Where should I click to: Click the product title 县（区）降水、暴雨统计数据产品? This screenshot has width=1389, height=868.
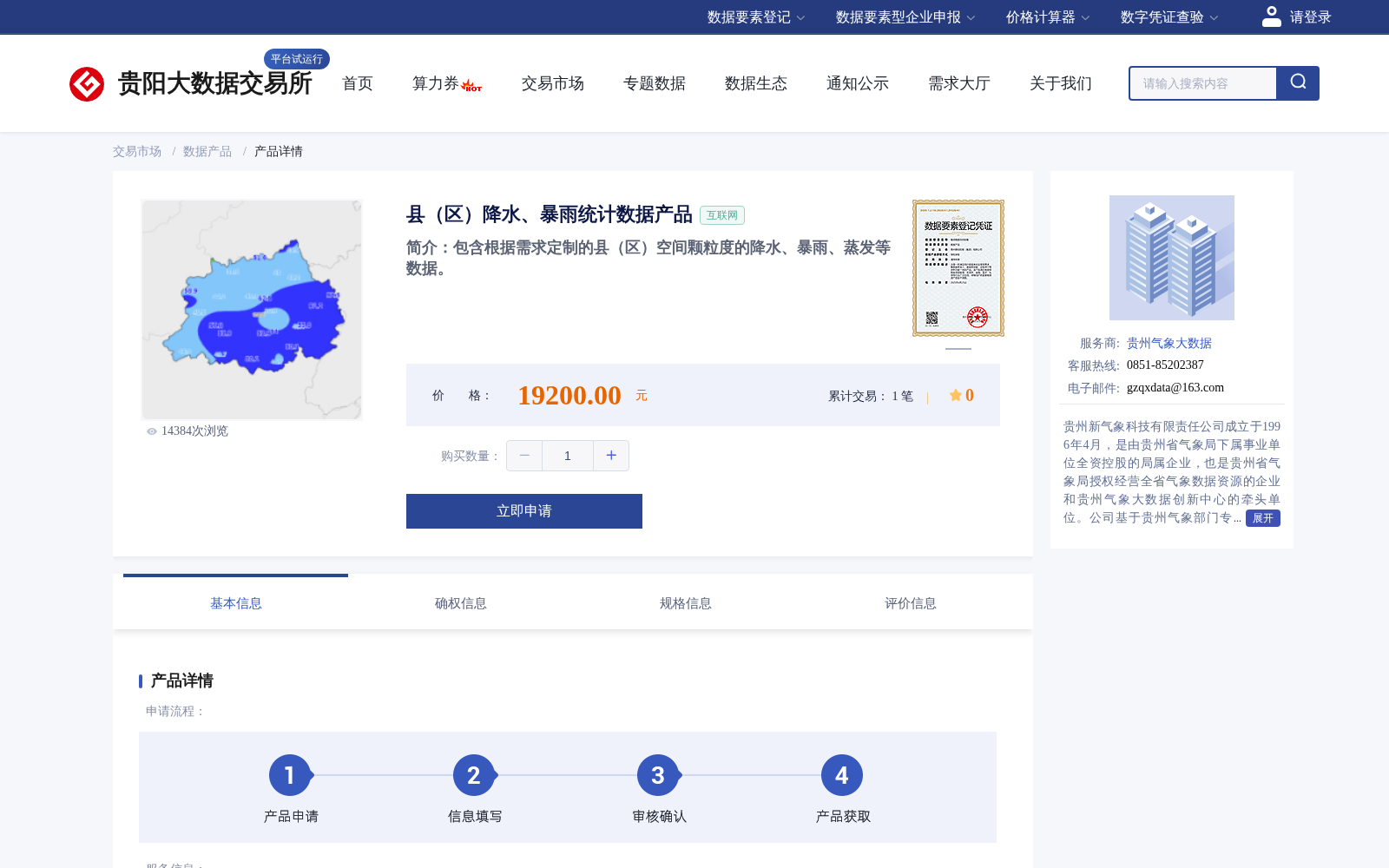[x=550, y=214]
